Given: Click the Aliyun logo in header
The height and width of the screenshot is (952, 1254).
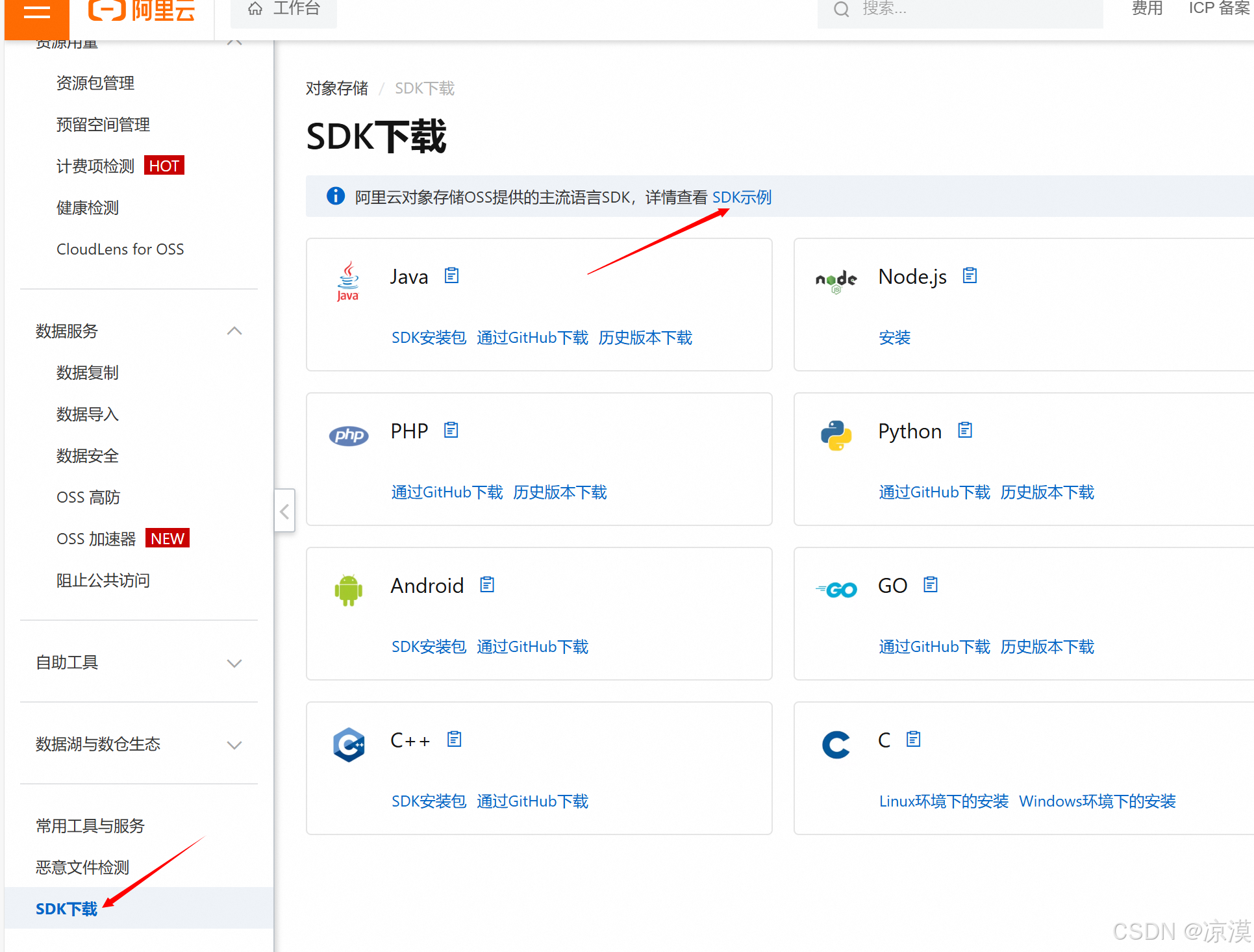Looking at the screenshot, I should [142, 10].
